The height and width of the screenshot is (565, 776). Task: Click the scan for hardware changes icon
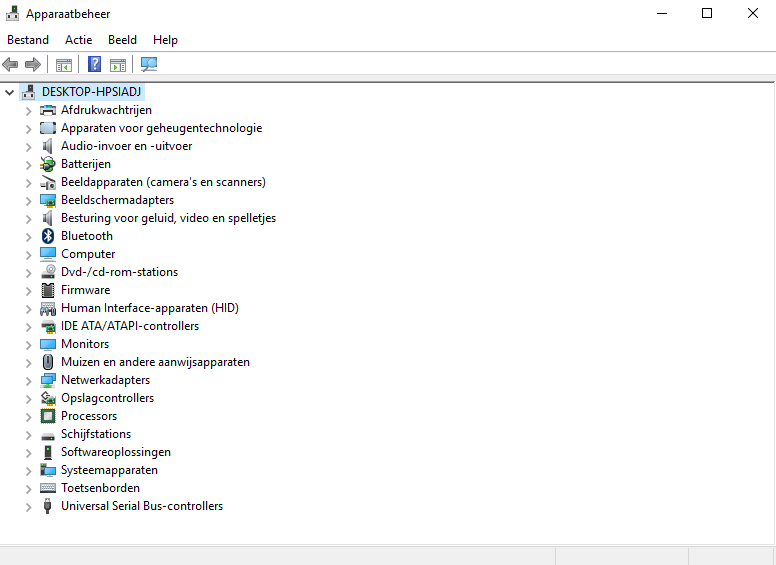tap(149, 64)
